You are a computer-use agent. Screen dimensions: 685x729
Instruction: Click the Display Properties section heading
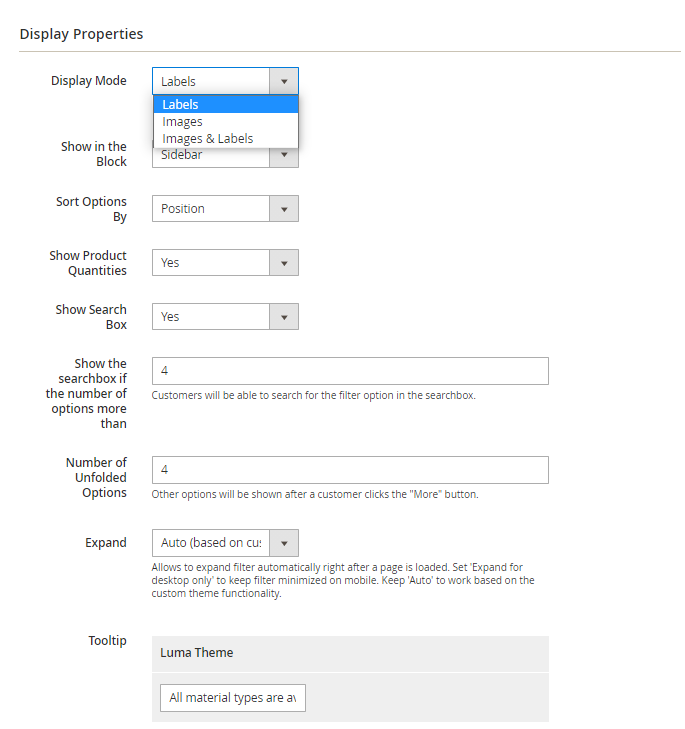(x=81, y=34)
